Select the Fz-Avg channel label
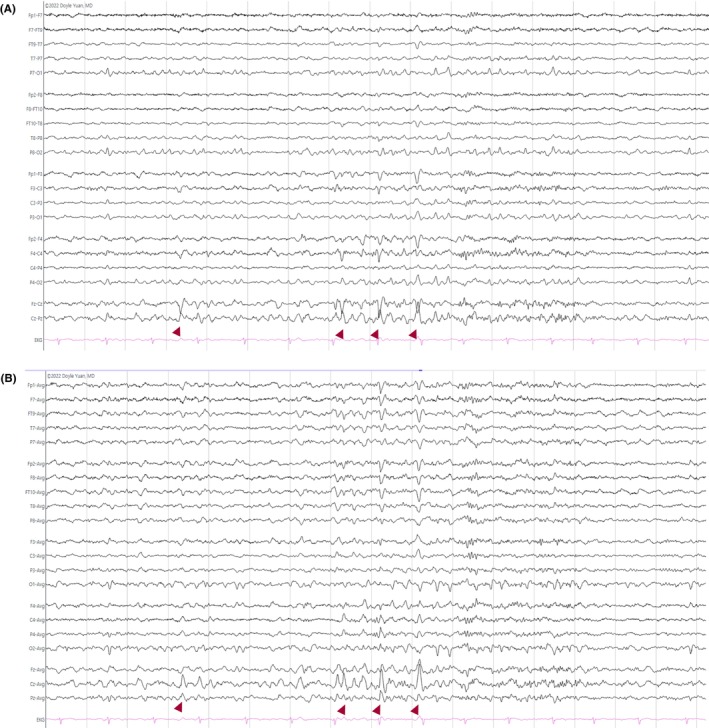The width and height of the screenshot is (709, 728). (37, 670)
